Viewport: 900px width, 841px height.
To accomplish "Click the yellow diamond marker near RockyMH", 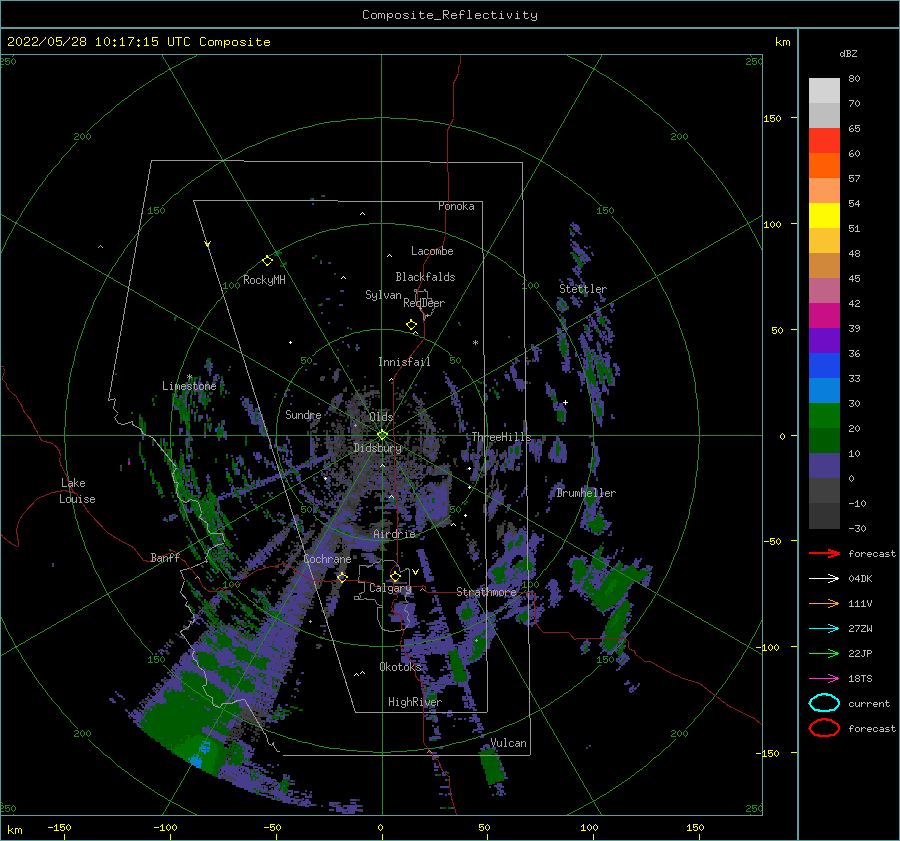I will (x=267, y=261).
